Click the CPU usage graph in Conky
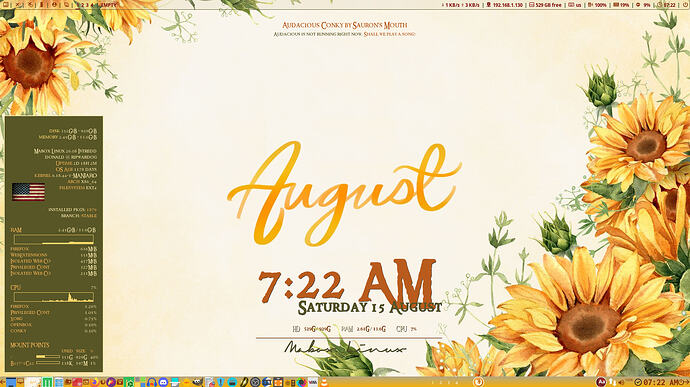The height and width of the screenshot is (387, 690). point(54,297)
